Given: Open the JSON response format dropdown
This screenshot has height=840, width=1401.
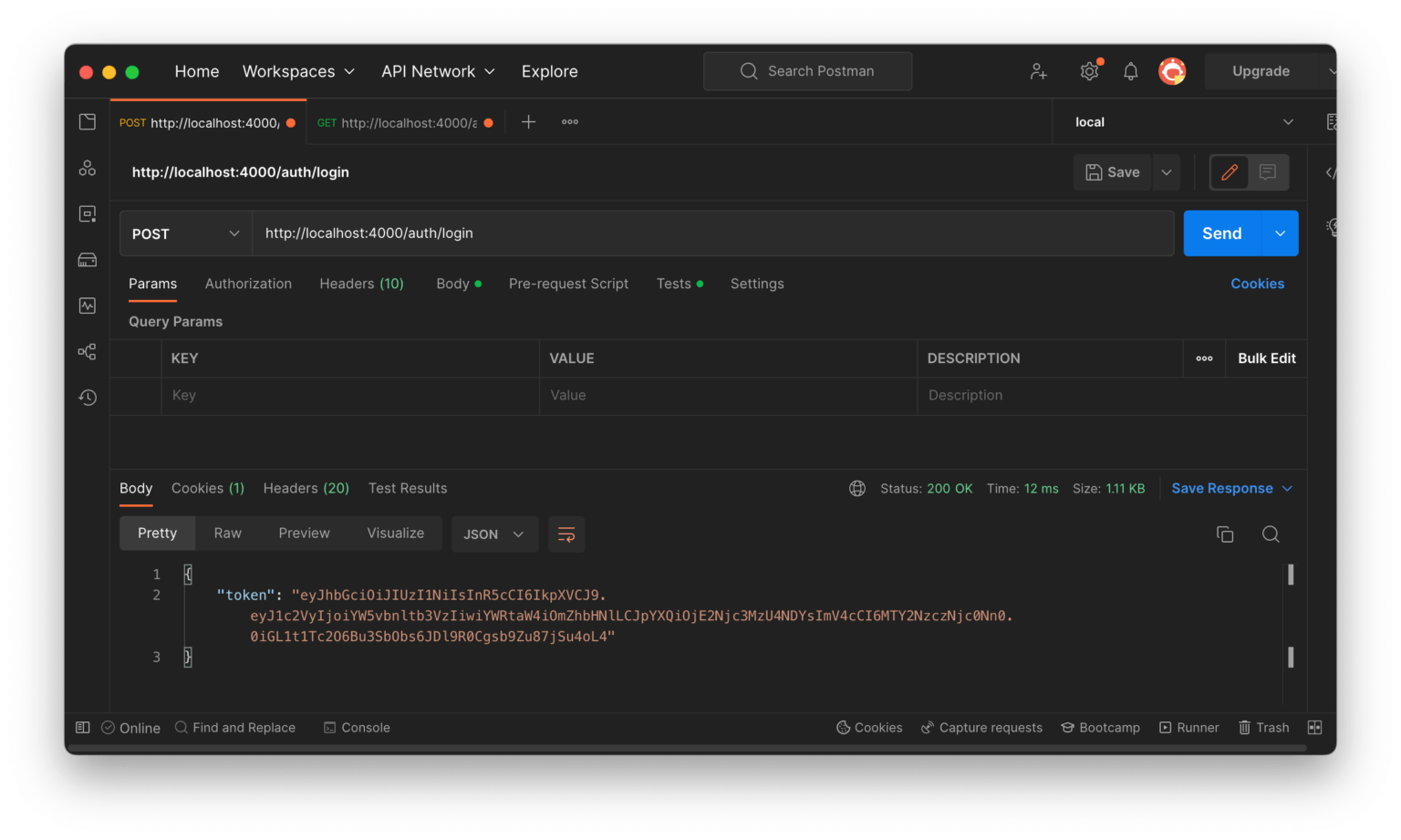Looking at the screenshot, I should (x=494, y=534).
